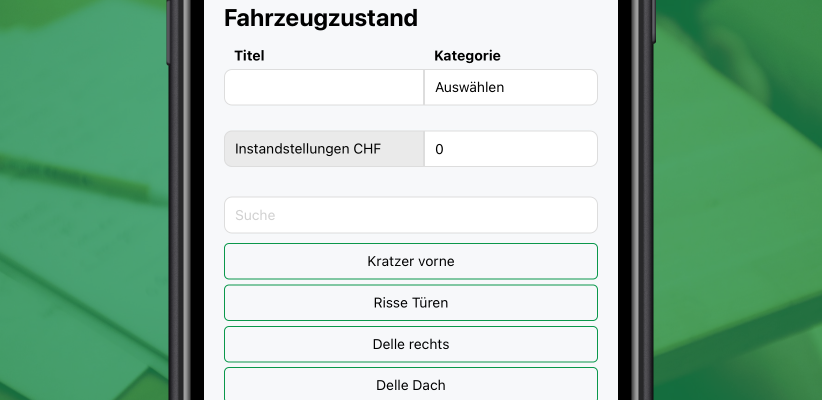Click the Auswählen placeholder text

pyautogui.click(x=470, y=87)
